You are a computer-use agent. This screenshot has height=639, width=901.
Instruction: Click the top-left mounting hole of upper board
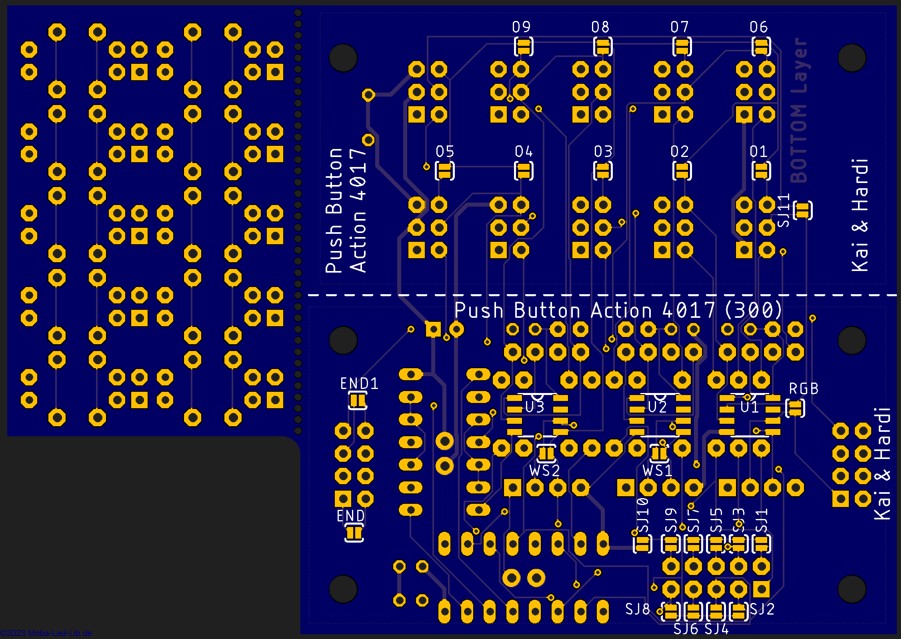click(343, 57)
